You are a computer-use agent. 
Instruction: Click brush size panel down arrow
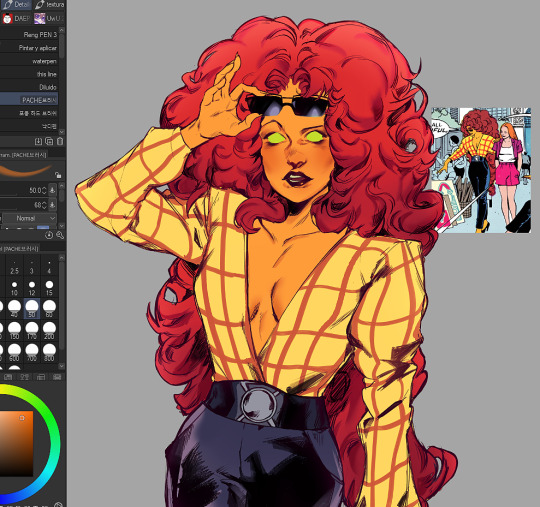[x=62, y=366]
